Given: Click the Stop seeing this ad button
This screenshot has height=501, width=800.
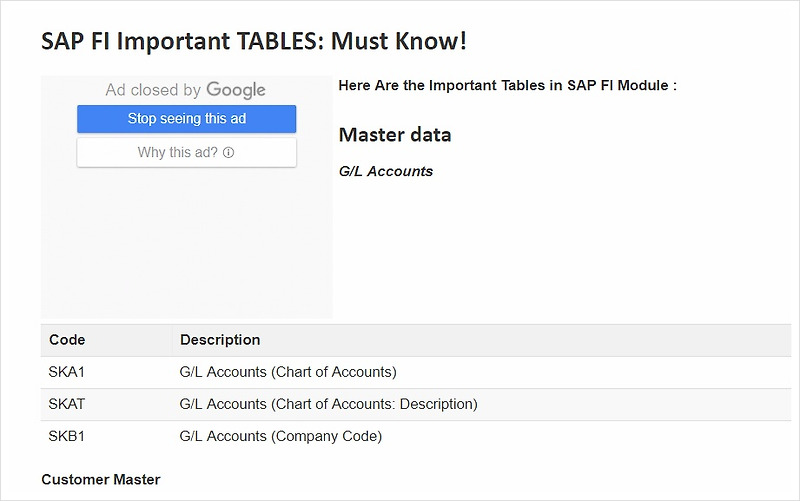Looking at the screenshot, I should pos(186,119).
